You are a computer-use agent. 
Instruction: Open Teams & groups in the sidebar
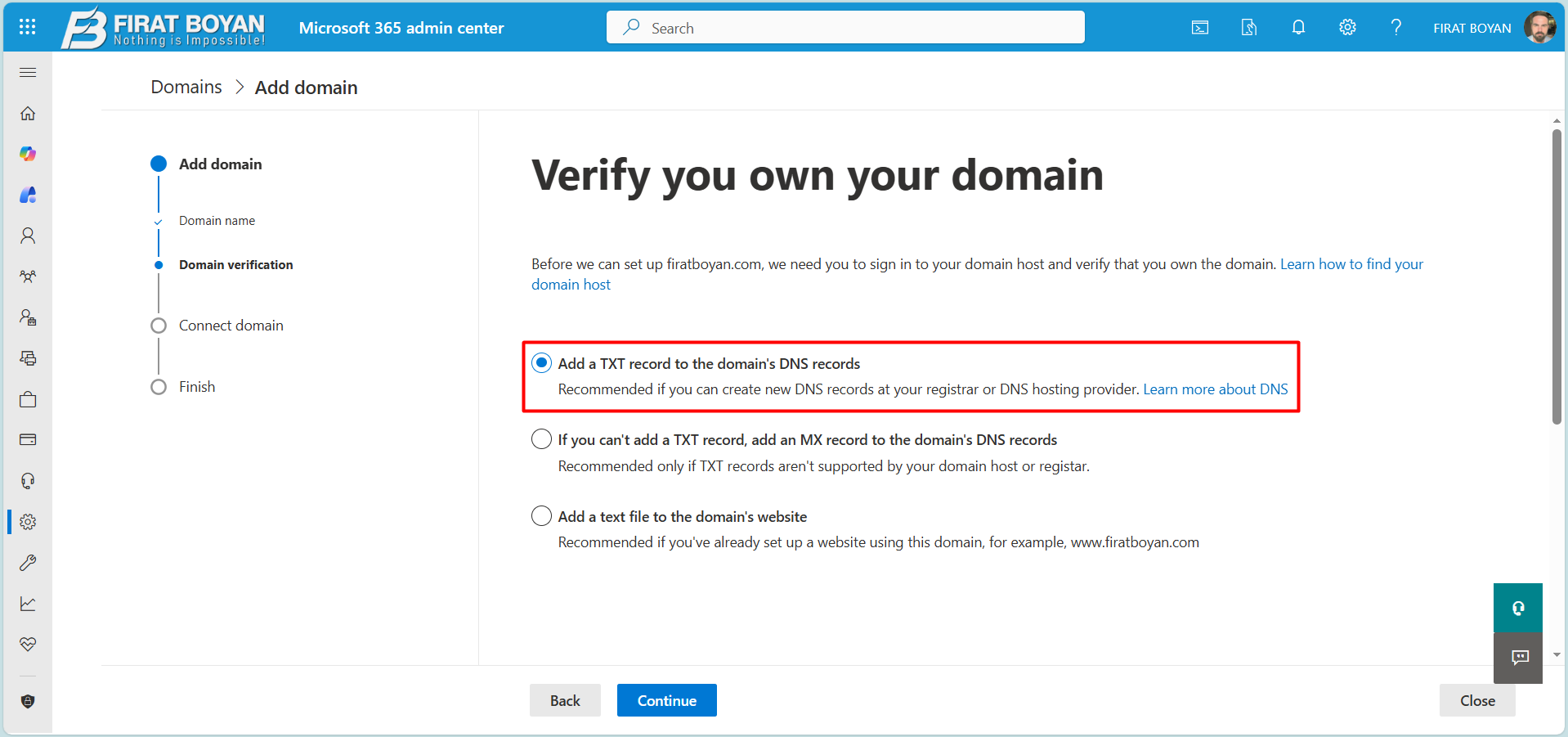point(27,276)
